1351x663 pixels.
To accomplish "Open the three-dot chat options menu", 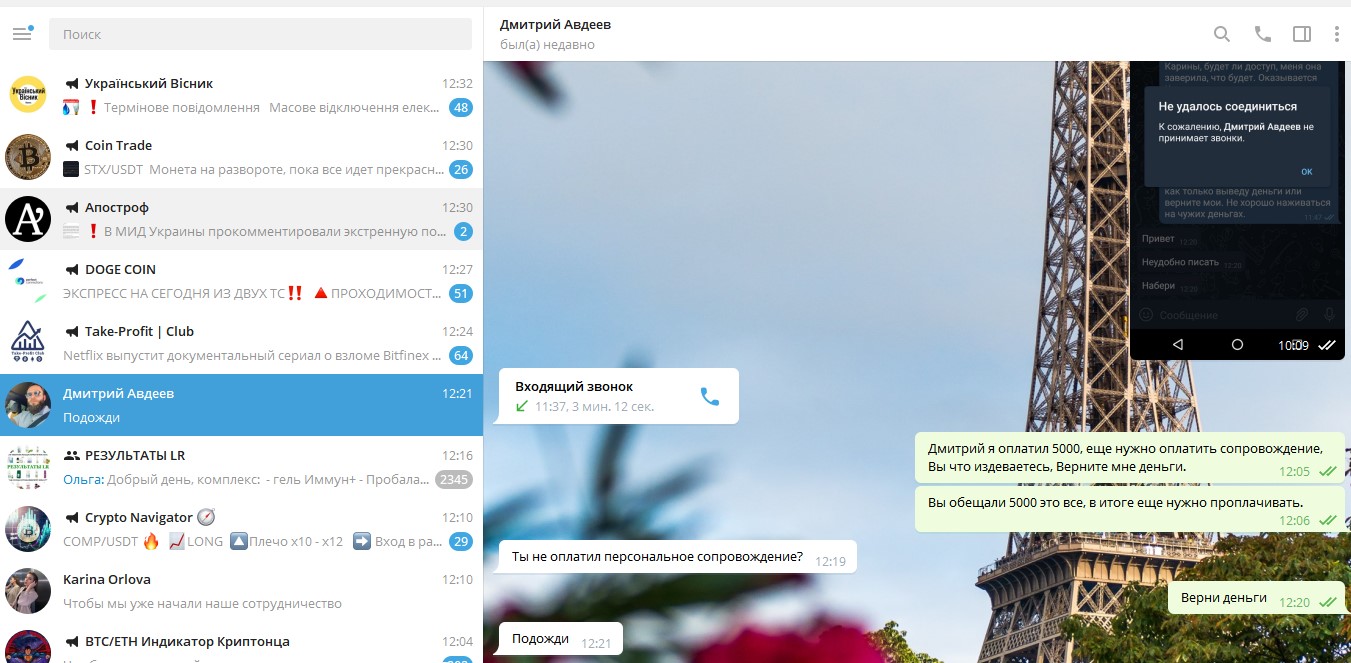I will 1336,34.
